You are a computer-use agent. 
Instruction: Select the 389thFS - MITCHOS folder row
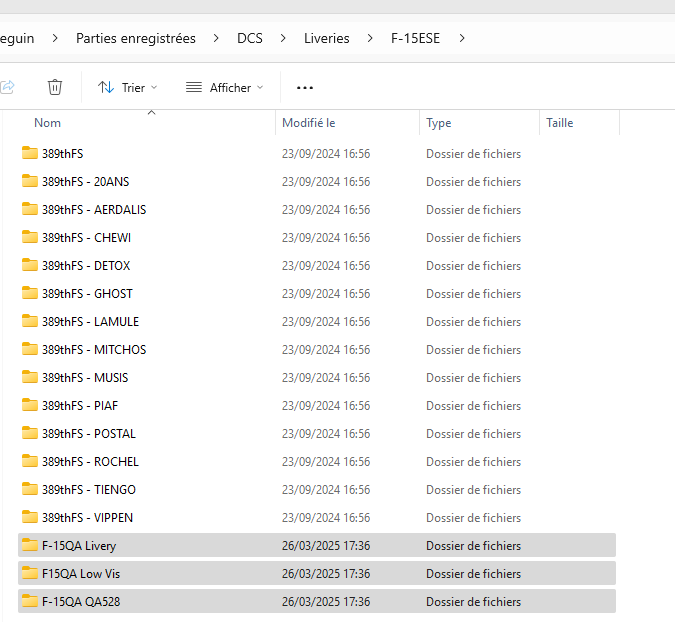pyautogui.click(x=94, y=350)
